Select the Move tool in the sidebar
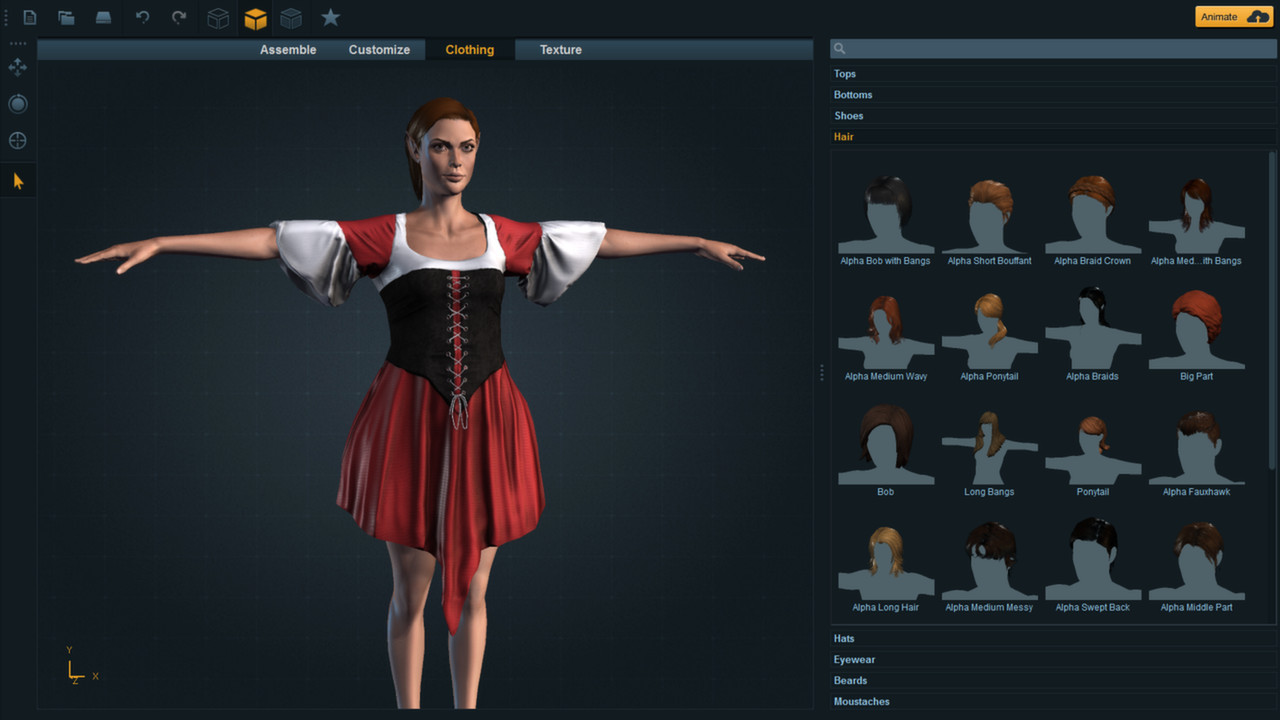 point(17,67)
